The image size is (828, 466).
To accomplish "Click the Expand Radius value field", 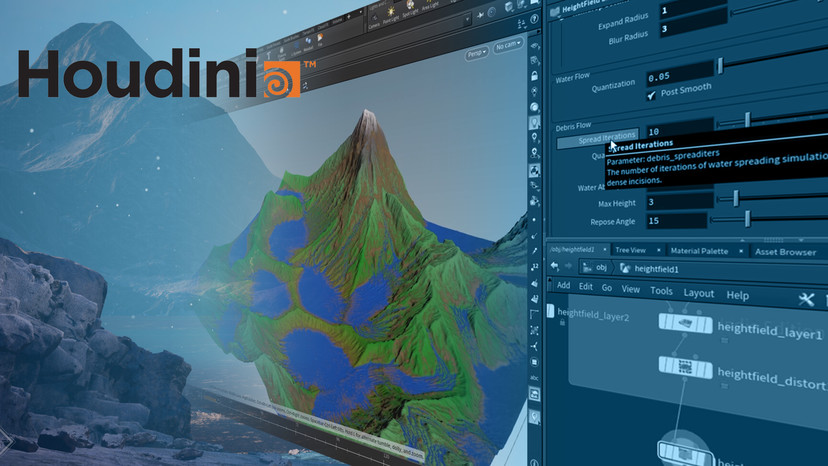I will pos(693,7).
